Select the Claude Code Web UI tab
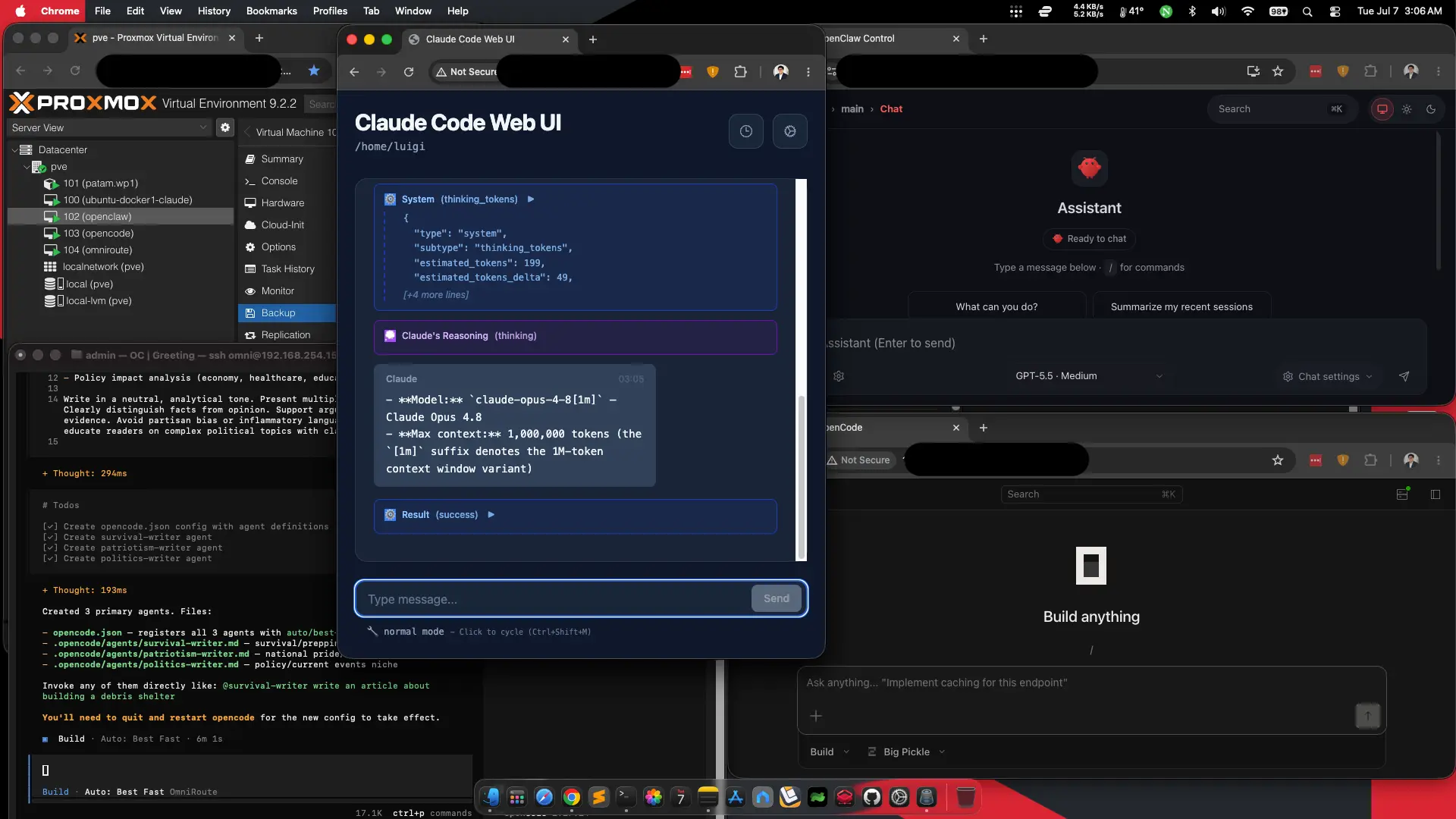The height and width of the screenshot is (819, 1456). click(x=488, y=39)
